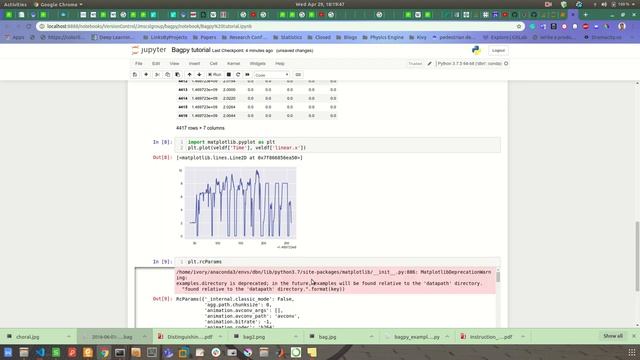Viewport: 640px width, 360px height.
Task: Move the selected cell up
Action: pos(189,75)
